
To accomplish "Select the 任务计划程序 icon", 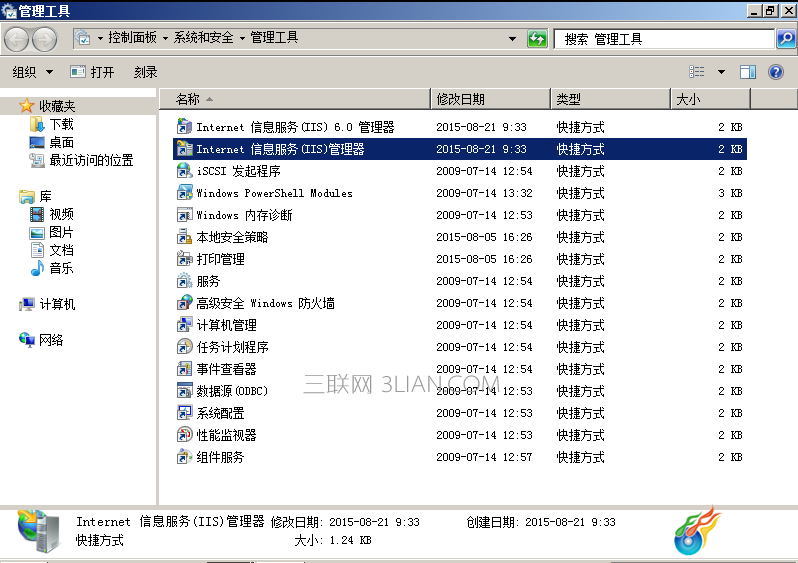I will click(184, 347).
